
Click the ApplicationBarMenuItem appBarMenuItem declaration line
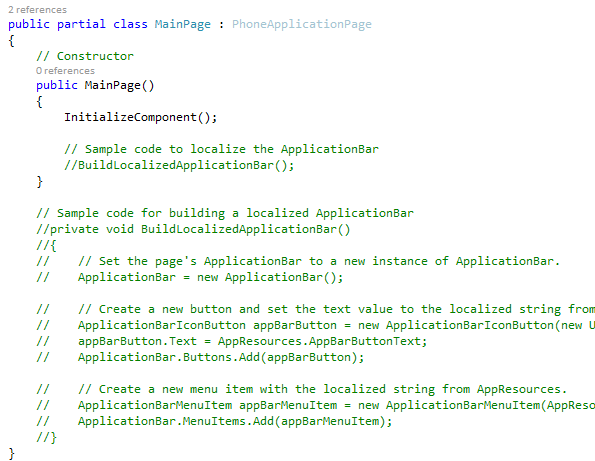(336, 405)
